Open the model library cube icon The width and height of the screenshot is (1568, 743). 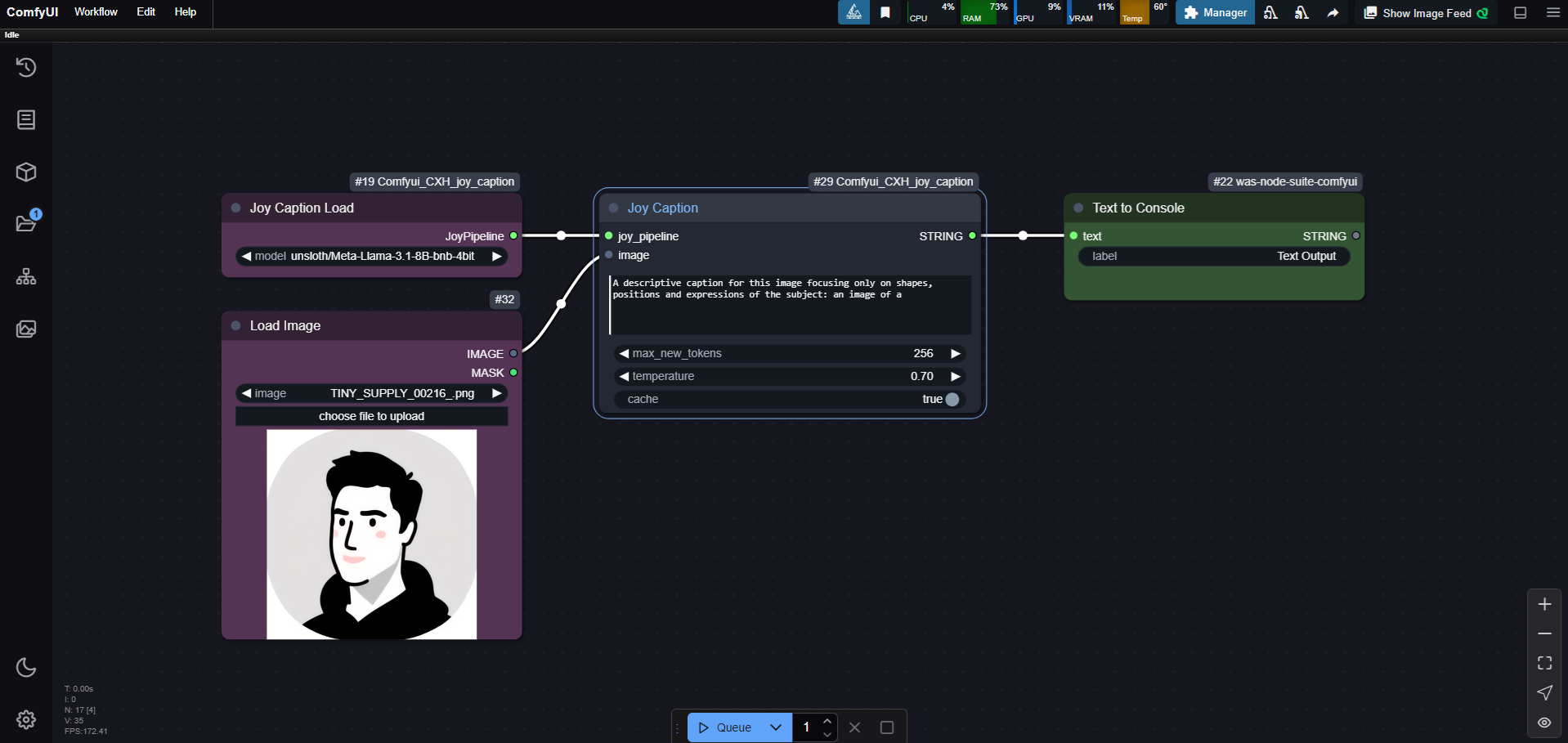[x=26, y=172]
